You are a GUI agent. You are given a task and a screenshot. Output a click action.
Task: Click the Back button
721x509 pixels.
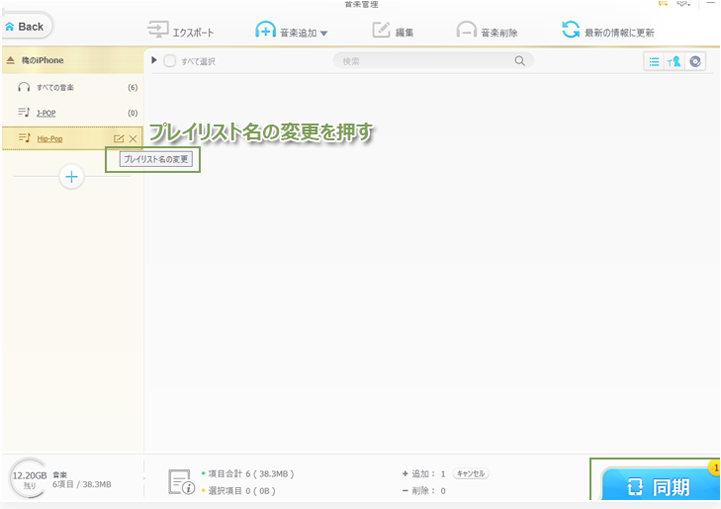pyautogui.click(x=26, y=26)
